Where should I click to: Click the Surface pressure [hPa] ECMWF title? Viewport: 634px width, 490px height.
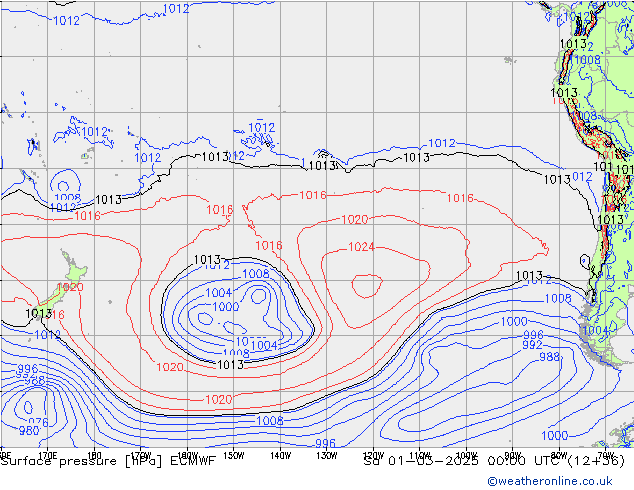pyautogui.click(x=108, y=461)
